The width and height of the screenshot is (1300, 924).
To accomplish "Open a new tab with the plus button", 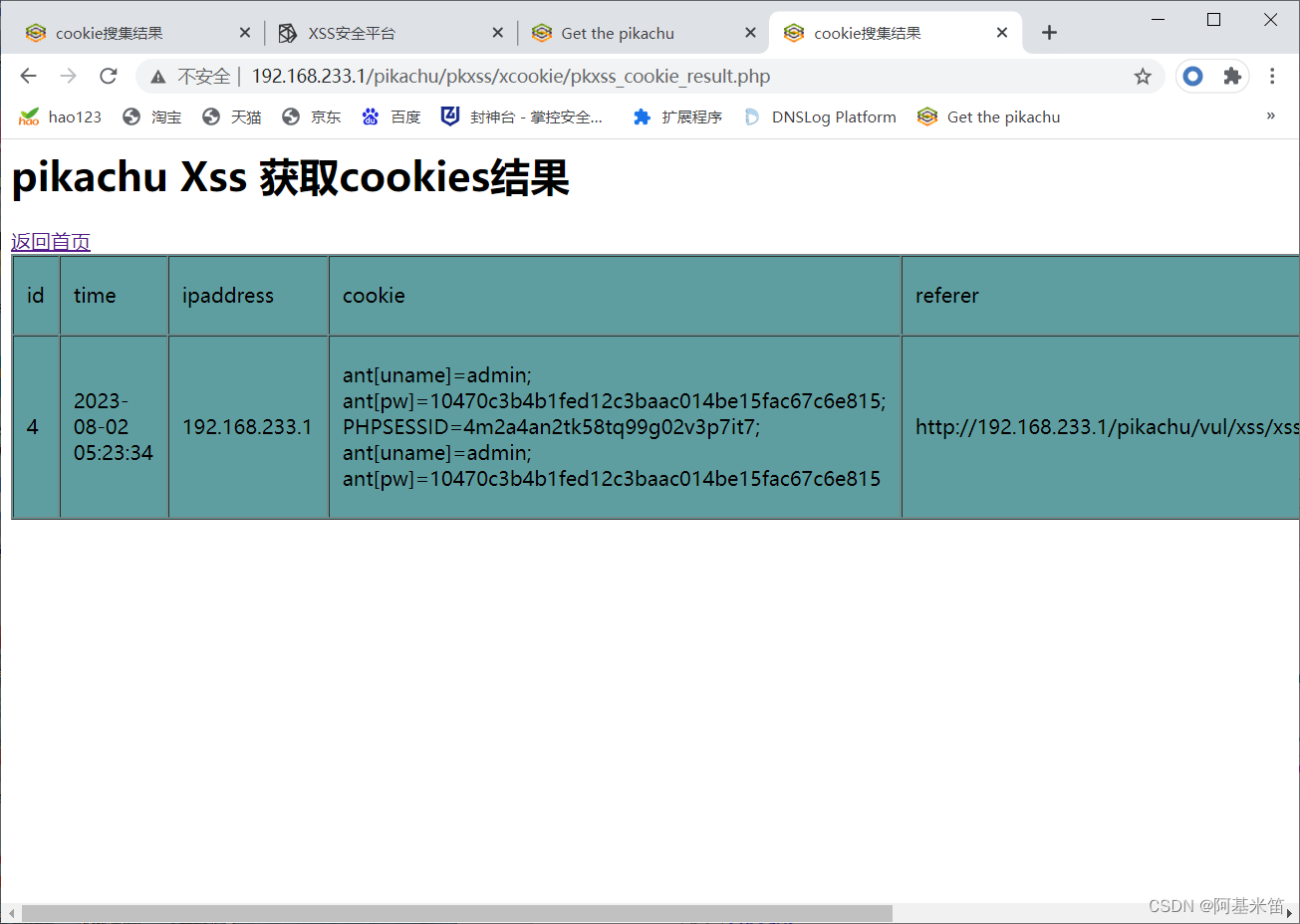I will (x=1048, y=32).
